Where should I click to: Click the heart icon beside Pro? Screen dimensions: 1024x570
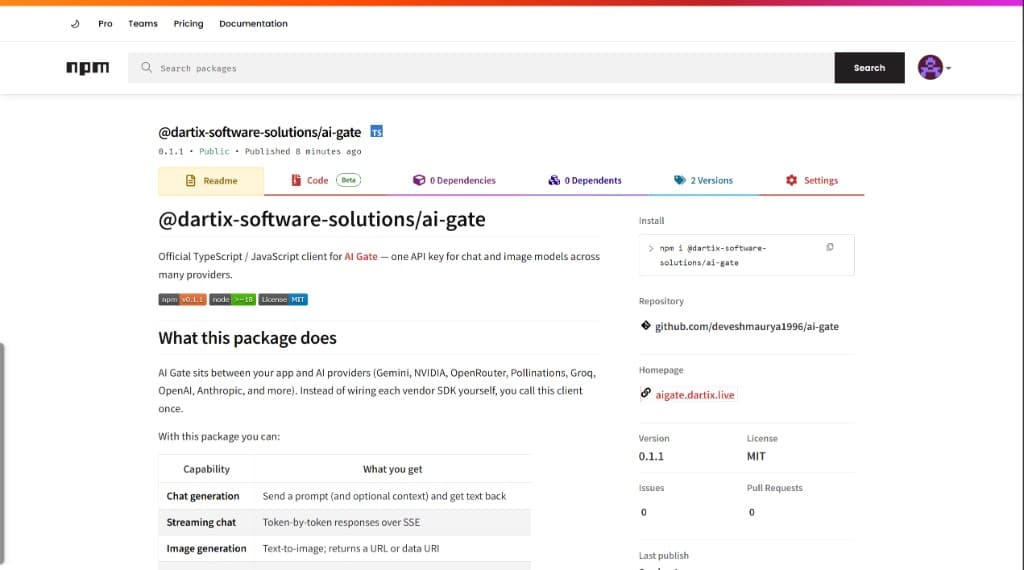[75, 24]
